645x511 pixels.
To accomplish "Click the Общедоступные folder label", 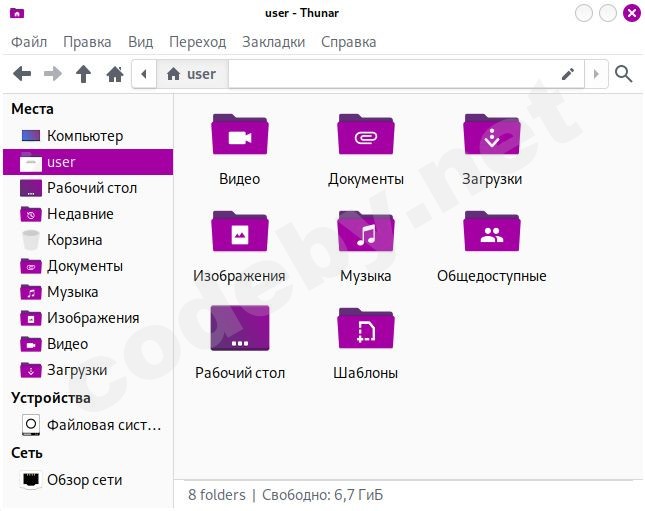I will point(492,276).
